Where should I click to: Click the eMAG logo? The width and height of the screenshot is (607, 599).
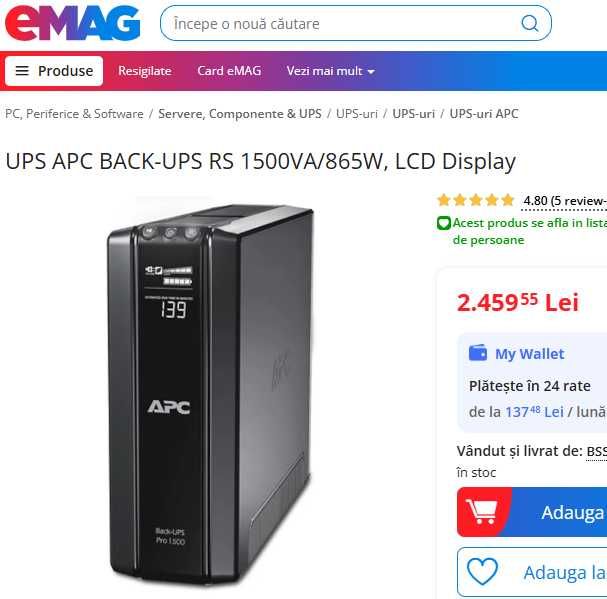click(x=72, y=24)
